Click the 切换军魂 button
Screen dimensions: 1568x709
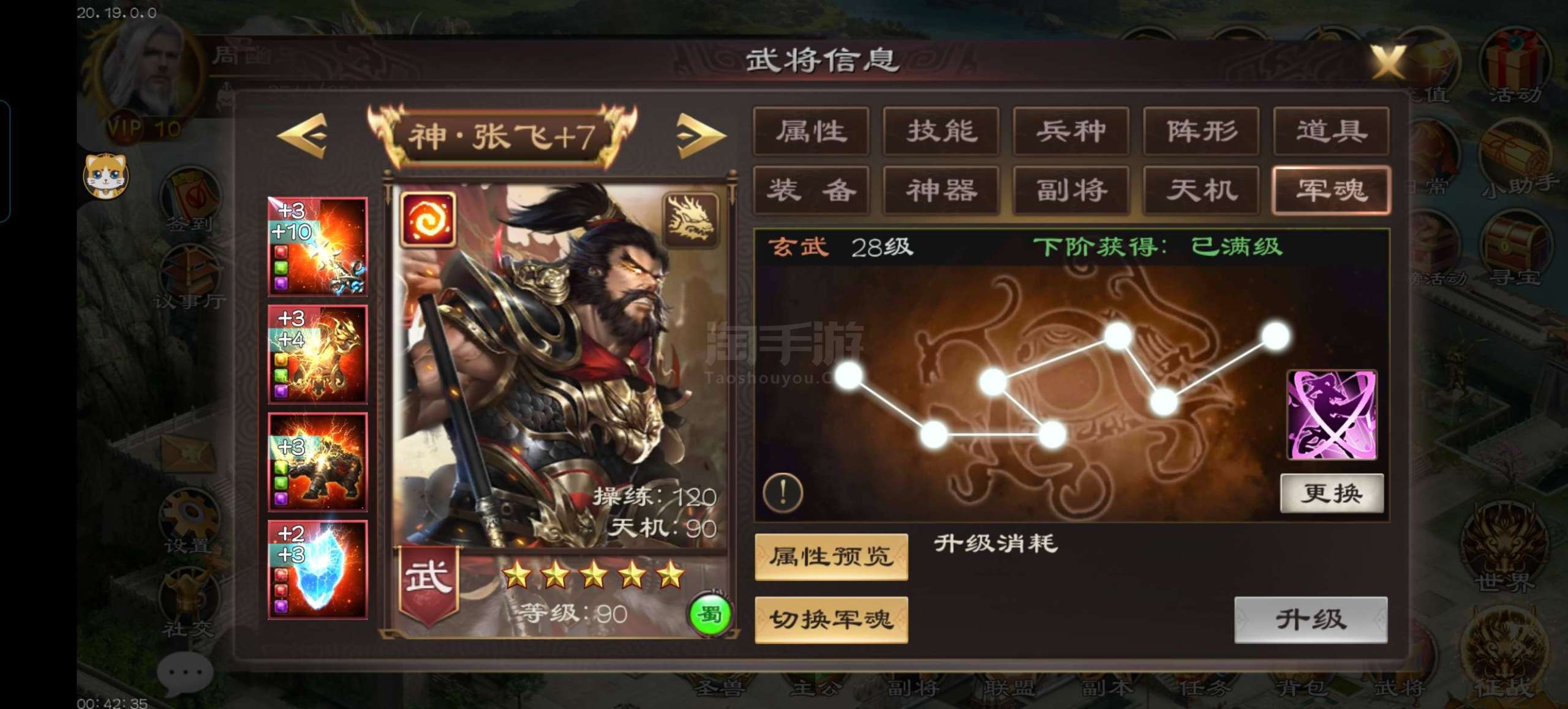(x=831, y=620)
